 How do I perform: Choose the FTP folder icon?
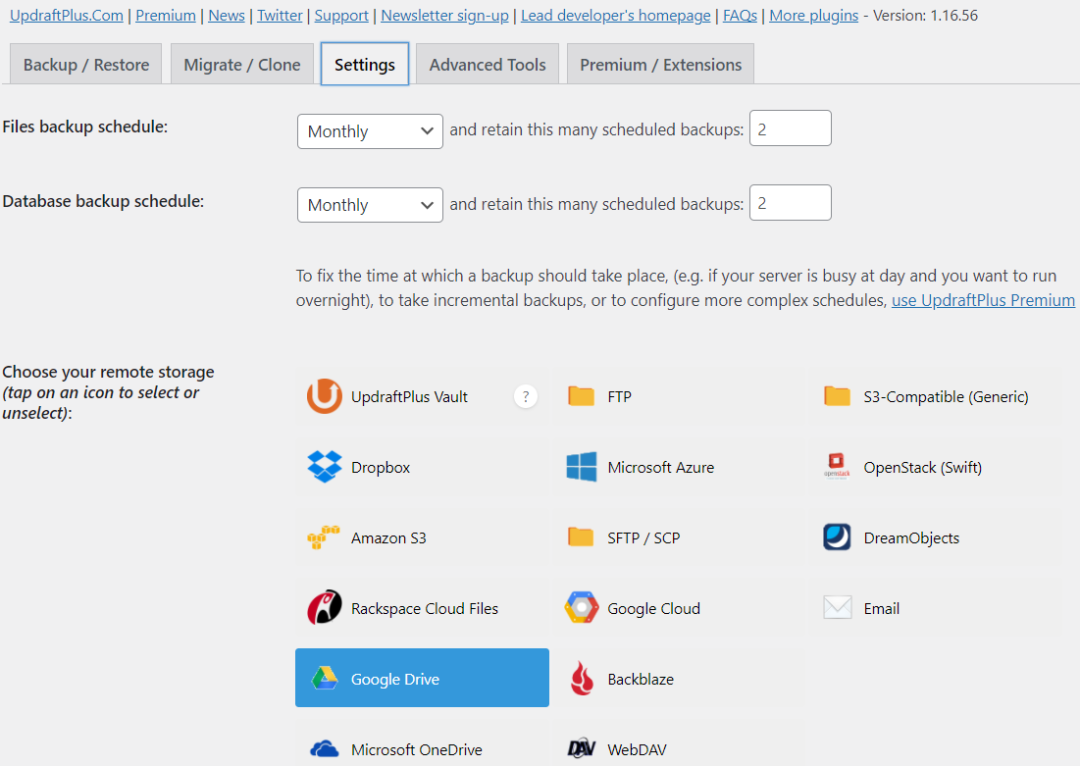point(581,396)
